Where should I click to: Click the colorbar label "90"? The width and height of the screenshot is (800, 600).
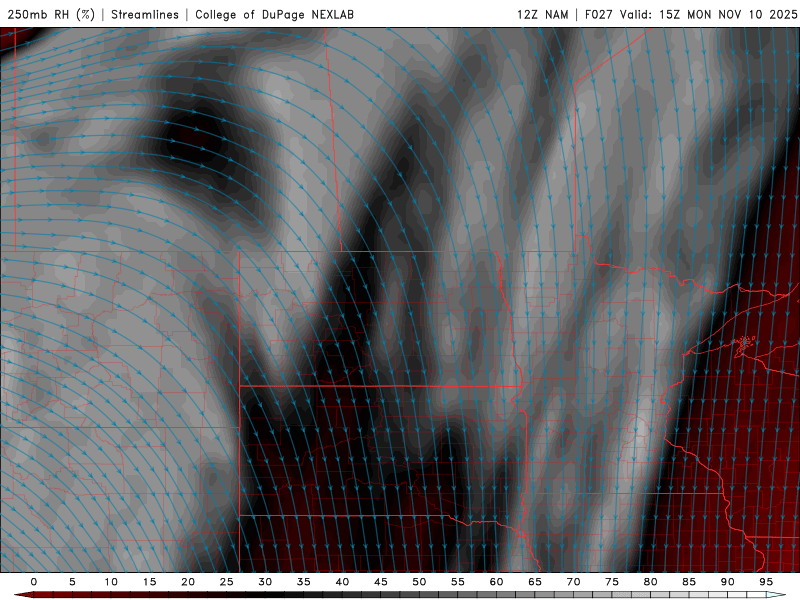click(x=727, y=582)
